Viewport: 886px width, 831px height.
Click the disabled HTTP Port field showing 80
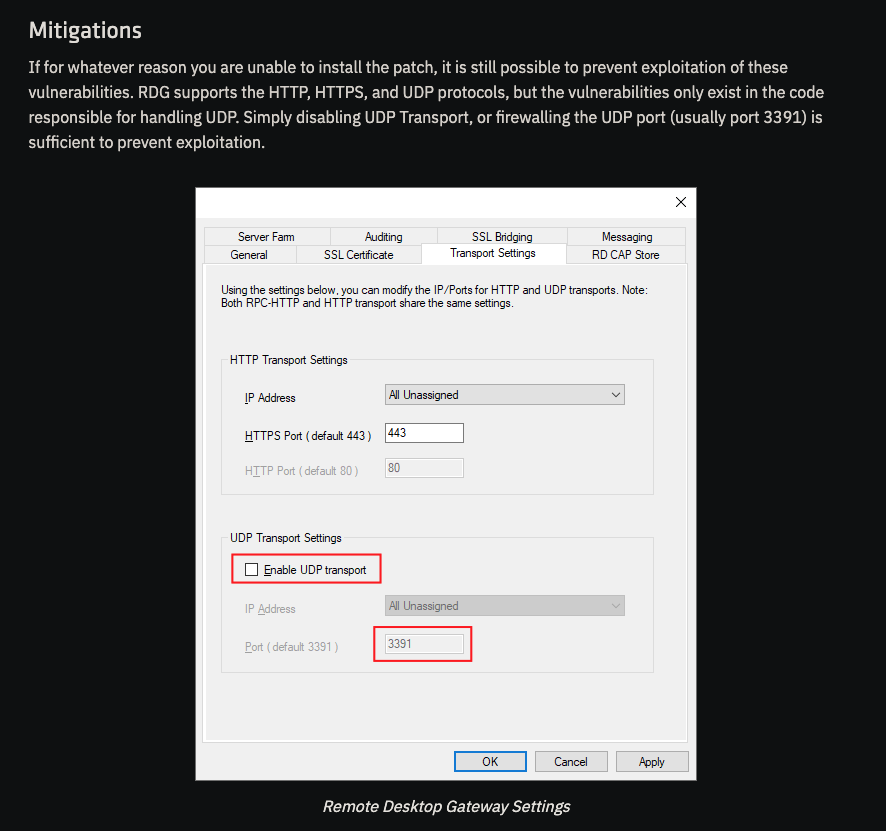(x=424, y=468)
